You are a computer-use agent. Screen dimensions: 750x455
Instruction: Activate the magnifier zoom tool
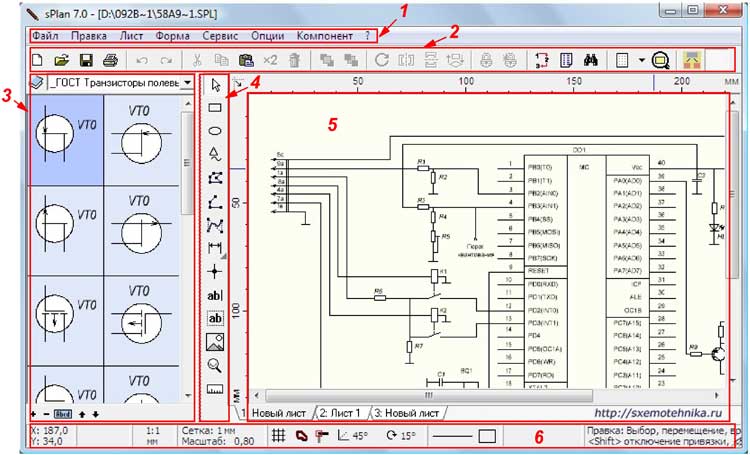[x=214, y=365]
